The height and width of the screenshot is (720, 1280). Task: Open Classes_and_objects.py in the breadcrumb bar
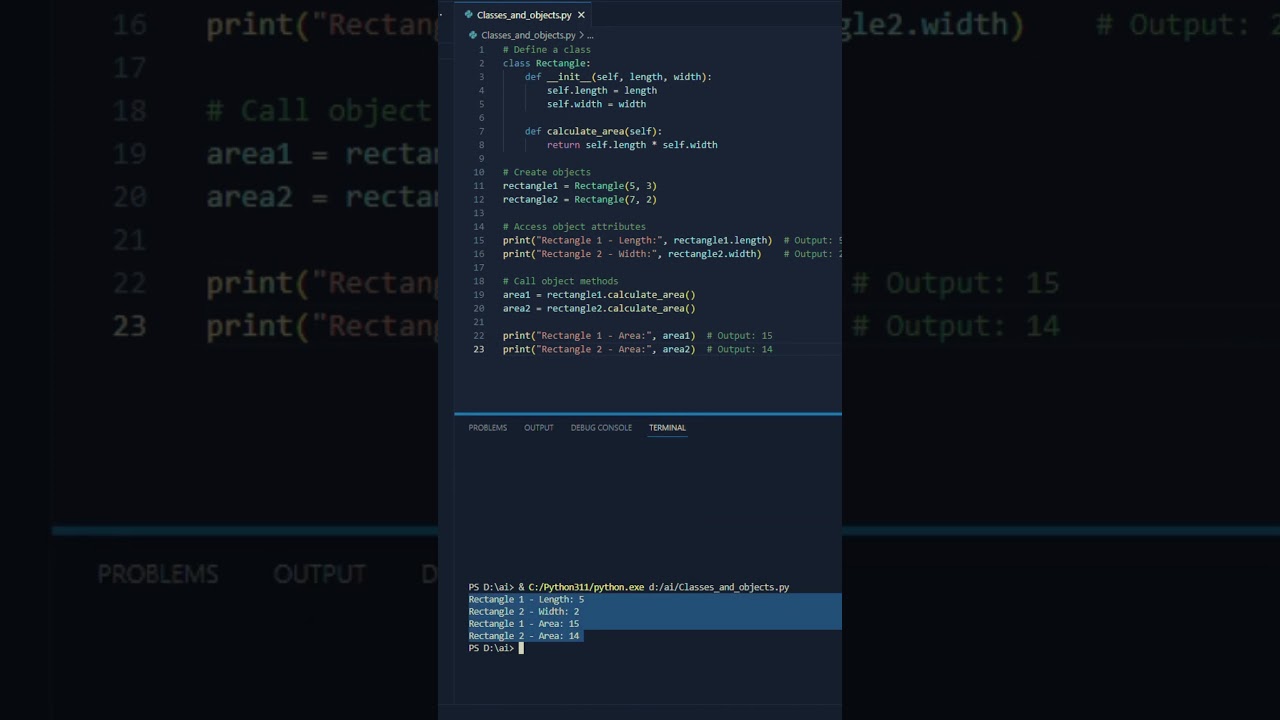click(x=528, y=35)
